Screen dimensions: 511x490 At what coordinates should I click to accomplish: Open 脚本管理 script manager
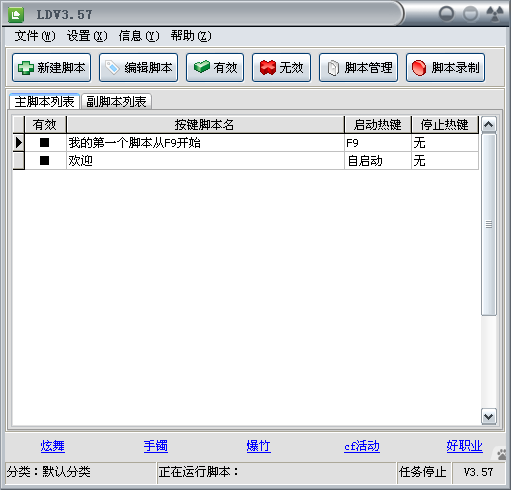[358, 68]
